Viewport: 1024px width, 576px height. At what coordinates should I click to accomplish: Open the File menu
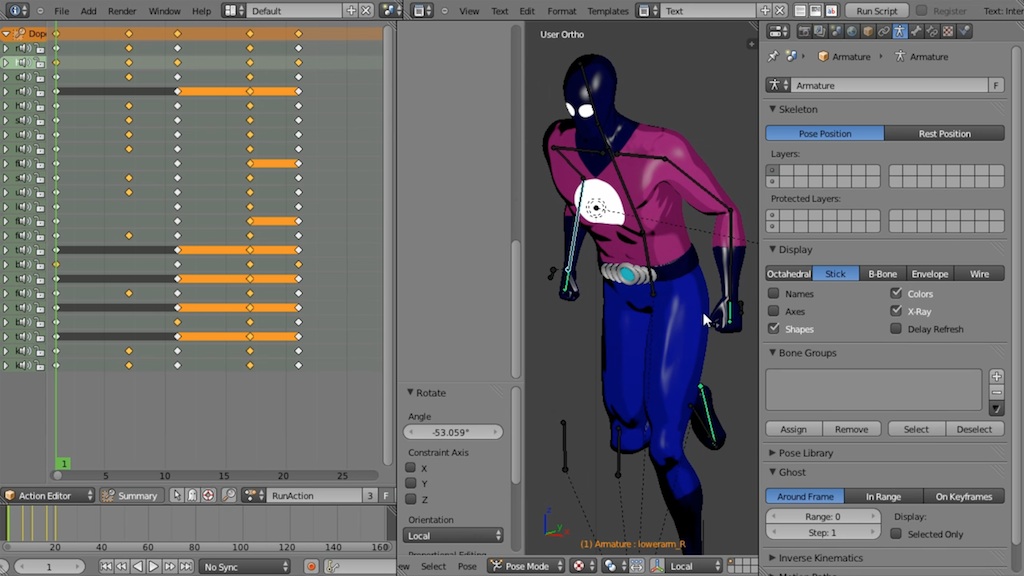click(x=61, y=10)
